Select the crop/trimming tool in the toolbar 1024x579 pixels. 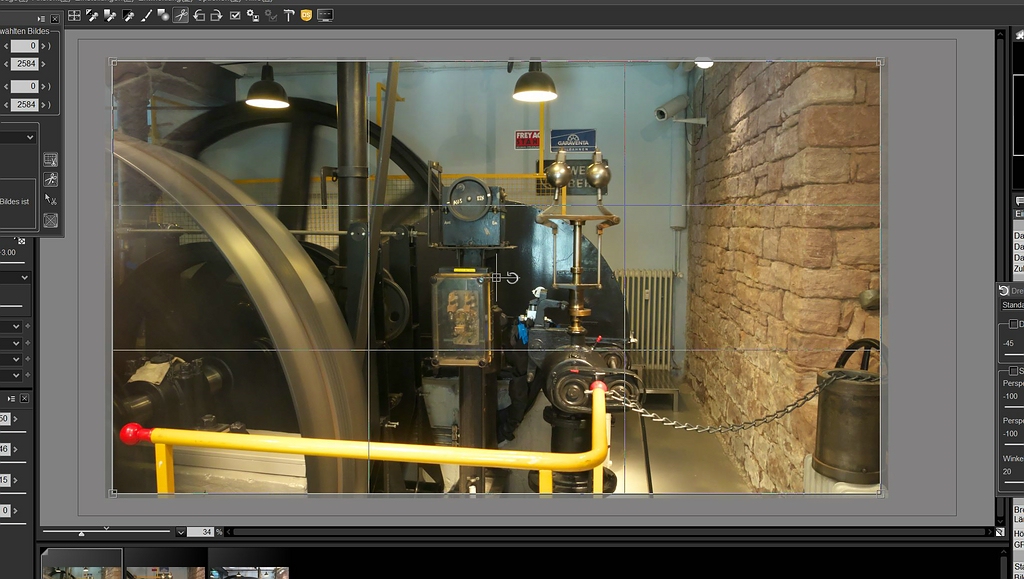(181, 15)
